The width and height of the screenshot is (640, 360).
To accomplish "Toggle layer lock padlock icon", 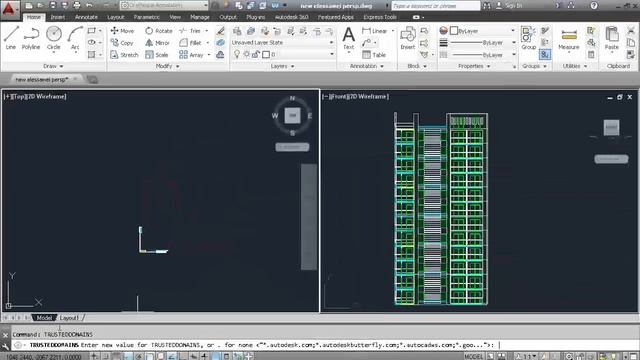I will click(256, 54).
